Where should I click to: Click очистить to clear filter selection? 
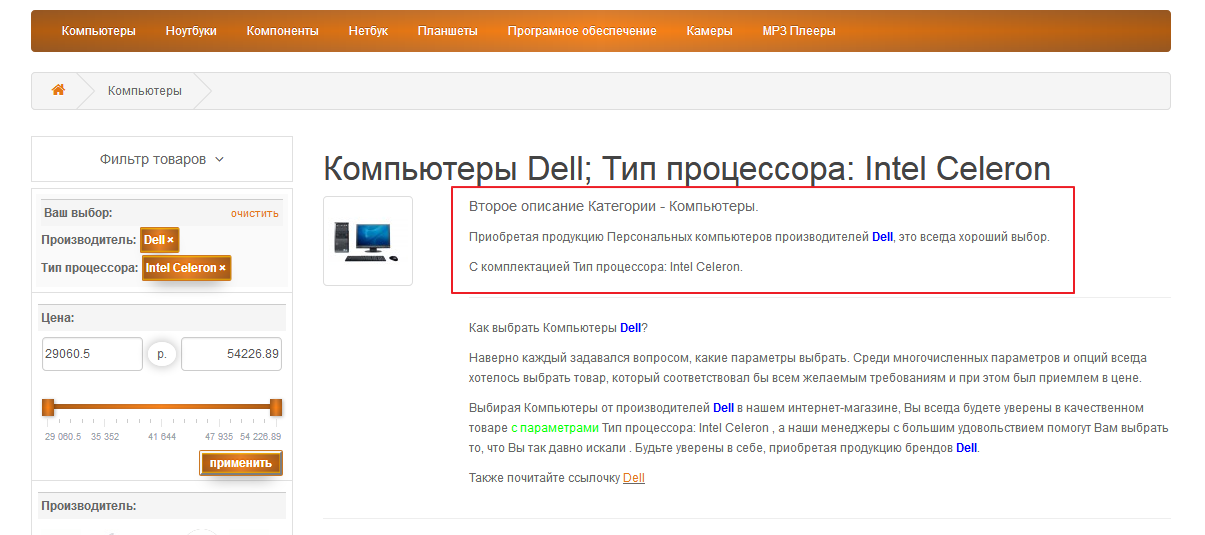(255, 213)
